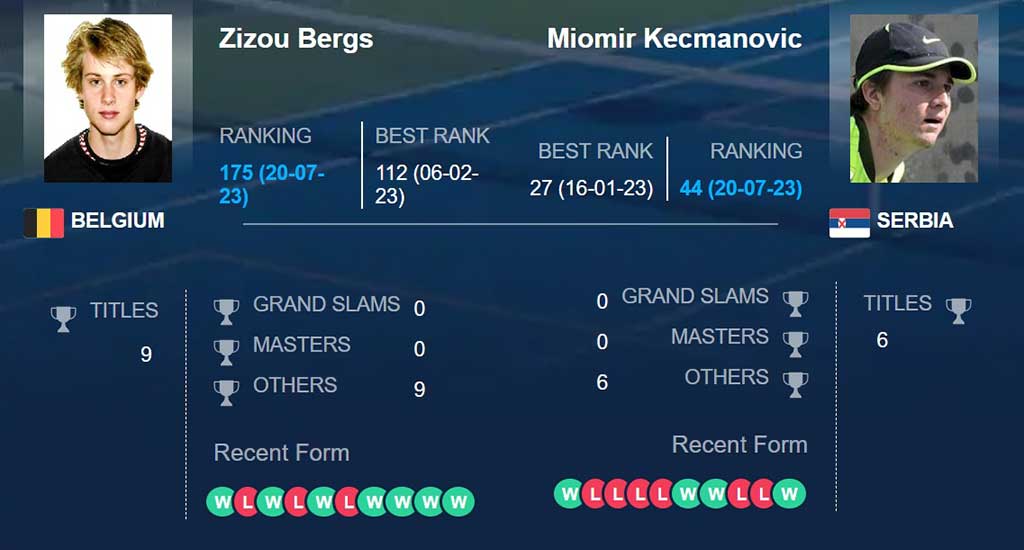
Task: Click Kecmanovic's GRAND SLAMS trophy icon
Action: pyautogui.click(x=795, y=304)
